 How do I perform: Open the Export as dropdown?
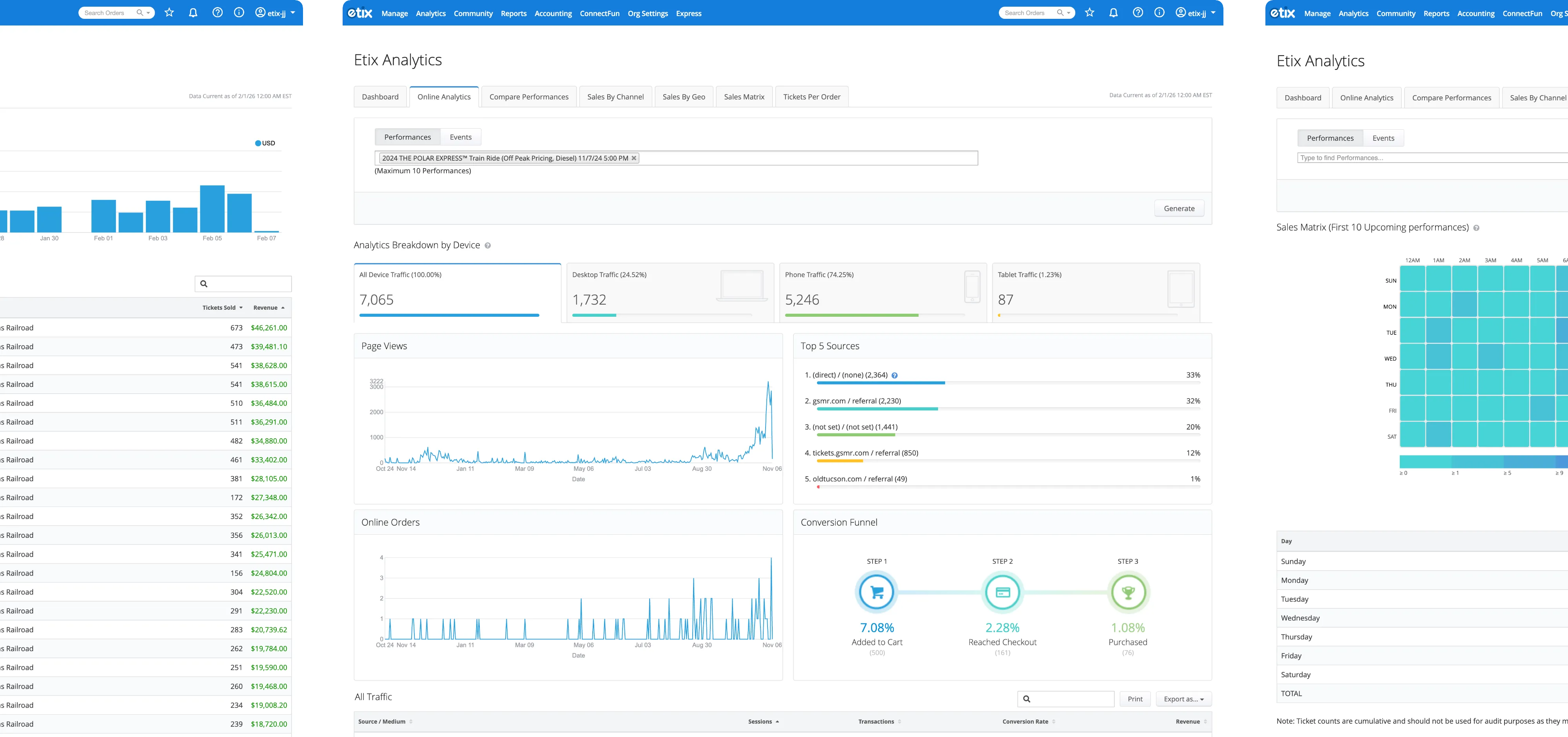(1183, 699)
